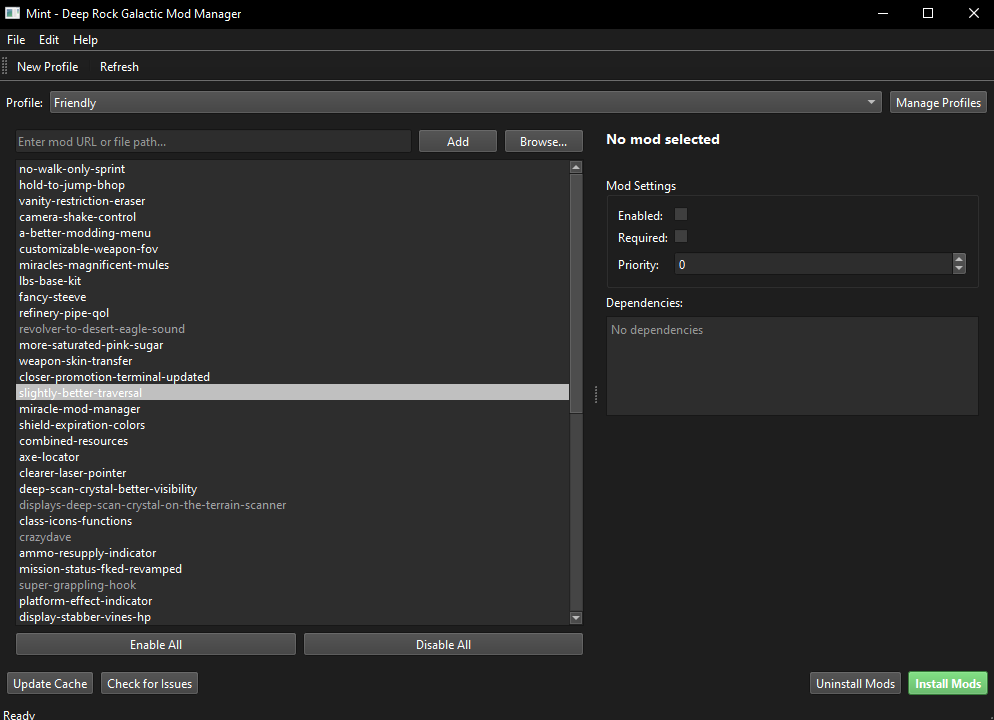Click the toolbar drag handle grip
This screenshot has width=994, height=720.
[4, 66]
